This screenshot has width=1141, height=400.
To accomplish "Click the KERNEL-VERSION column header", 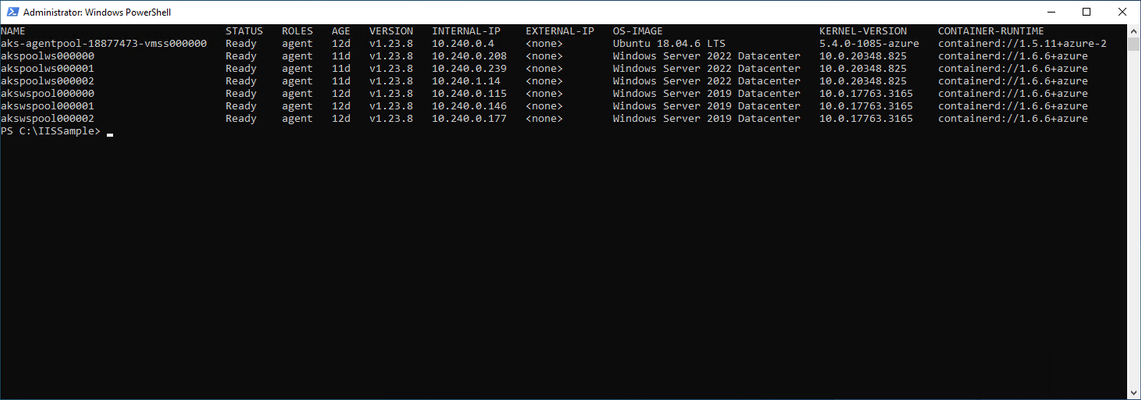I will coord(863,31).
